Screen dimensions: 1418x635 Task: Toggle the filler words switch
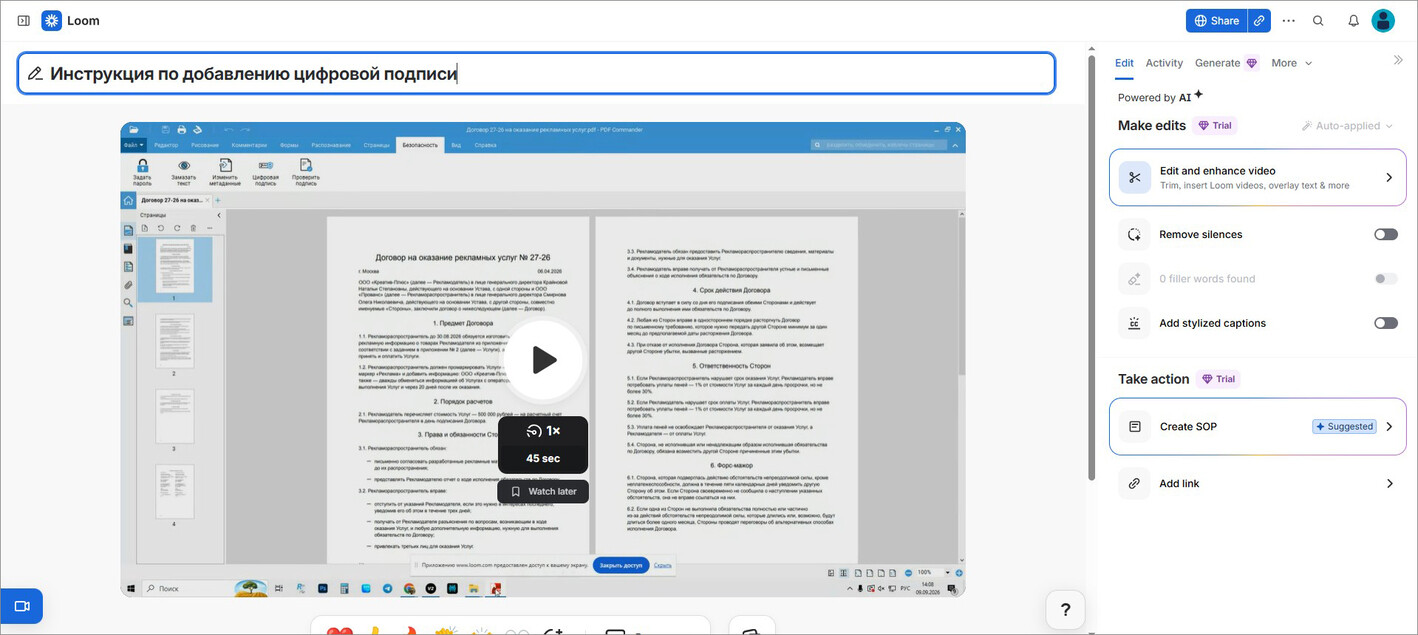click(1385, 279)
